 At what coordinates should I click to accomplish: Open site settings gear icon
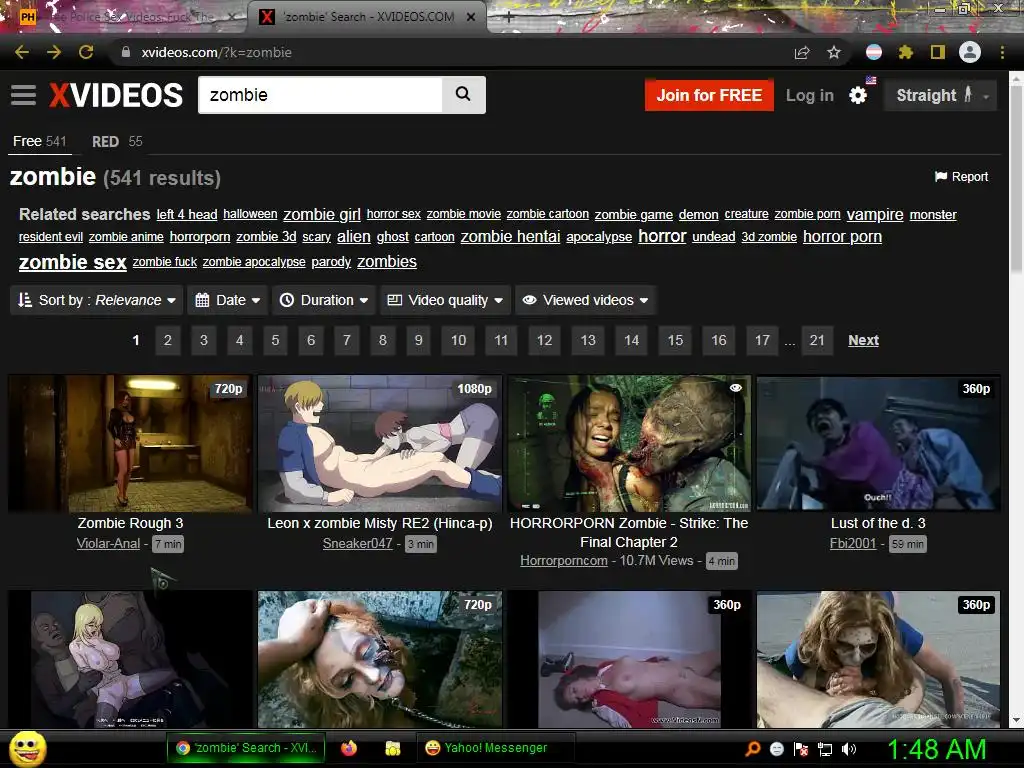click(x=857, y=95)
